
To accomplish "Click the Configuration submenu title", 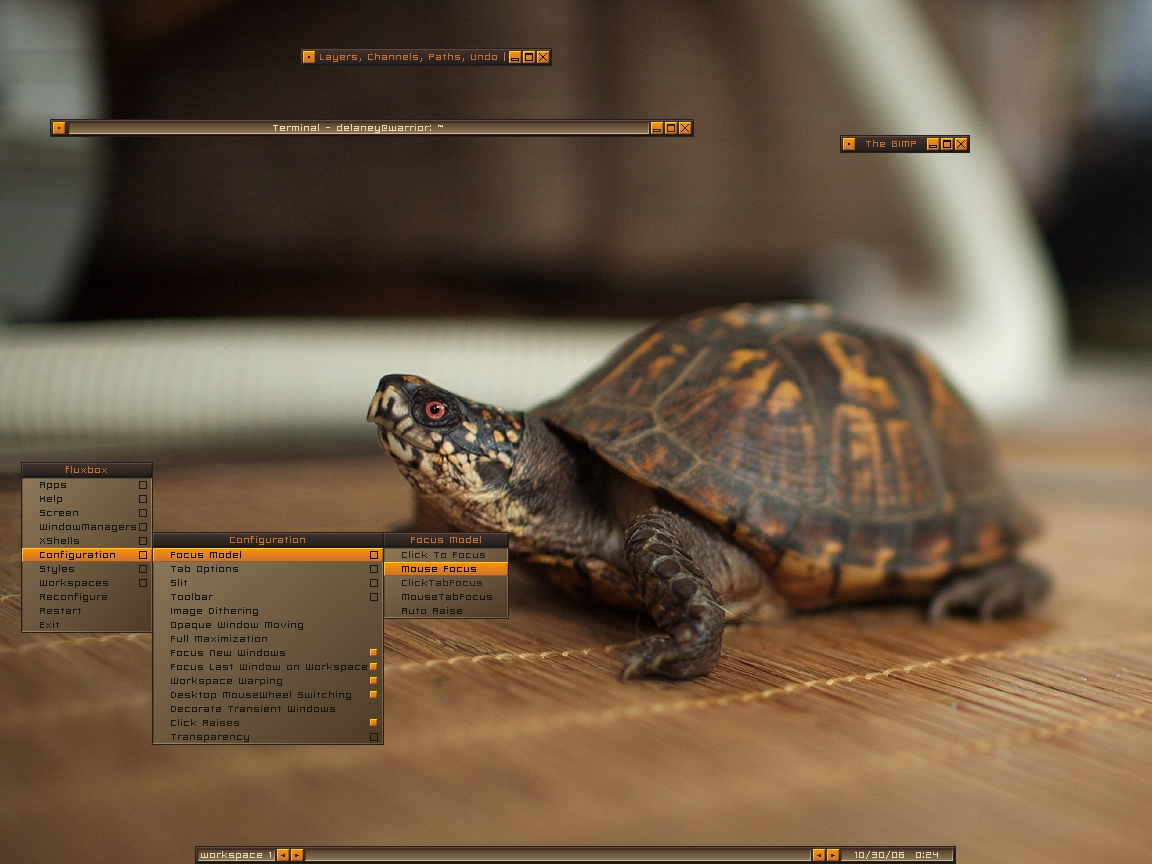I will pyautogui.click(x=268, y=540).
